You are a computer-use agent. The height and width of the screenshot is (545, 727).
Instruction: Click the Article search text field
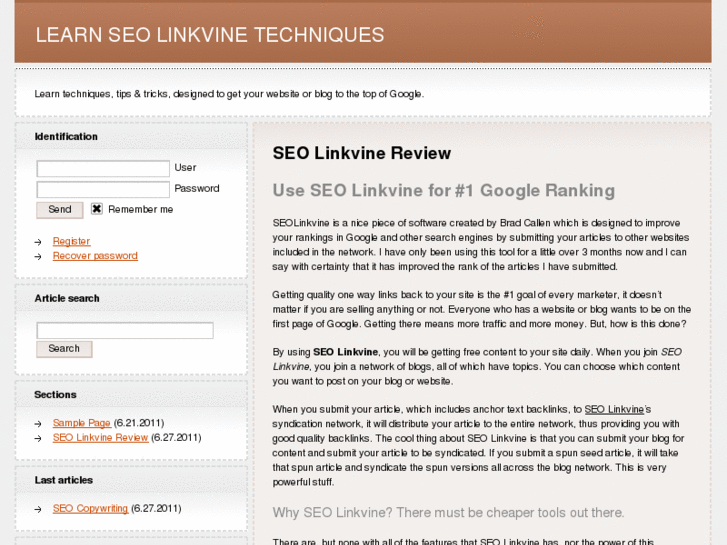tap(125, 330)
